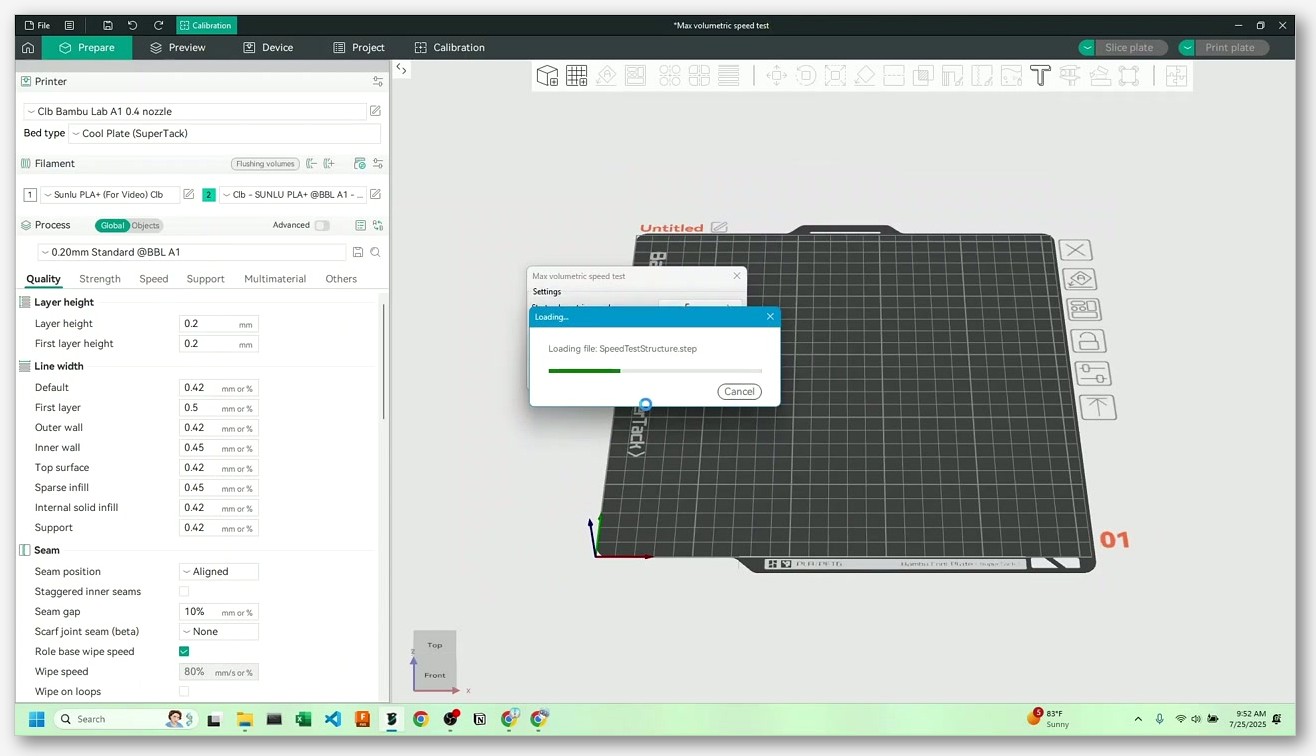Click the Print plate button
This screenshot has height=756, width=1316.
coord(1231,47)
